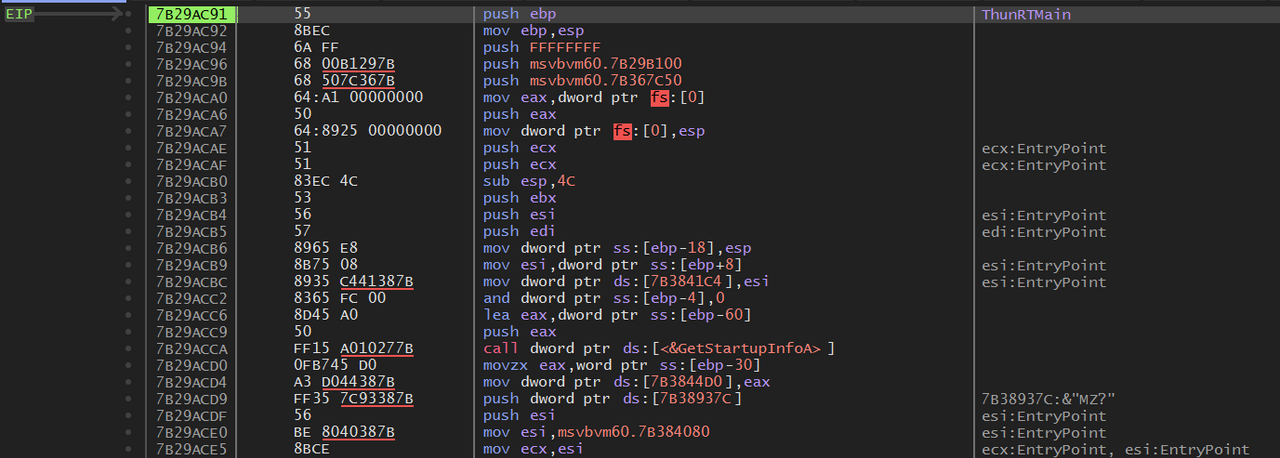Toggle breakpoint dot beside address 7B29AC92
This screenshot has width=1280, height=458.
128,31
